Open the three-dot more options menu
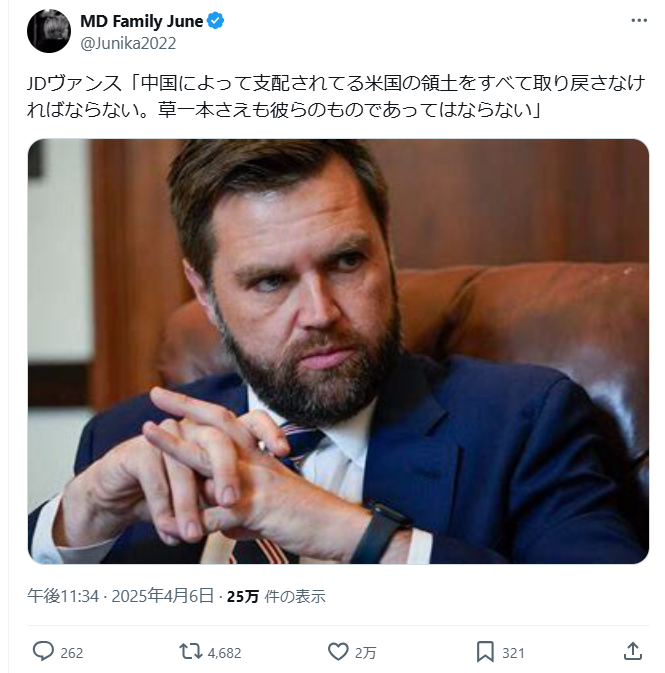Viewport: 665px width, 673px height. 638,21
